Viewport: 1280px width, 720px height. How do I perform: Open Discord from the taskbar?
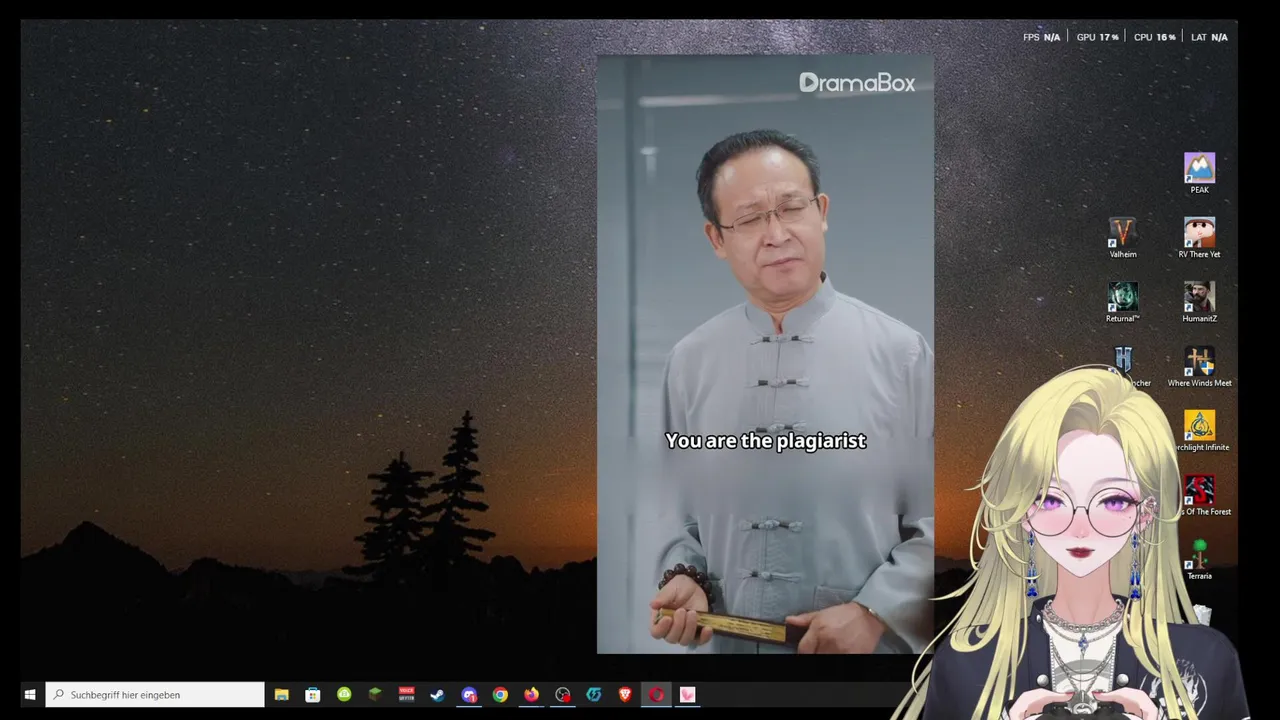pos(469,694)
